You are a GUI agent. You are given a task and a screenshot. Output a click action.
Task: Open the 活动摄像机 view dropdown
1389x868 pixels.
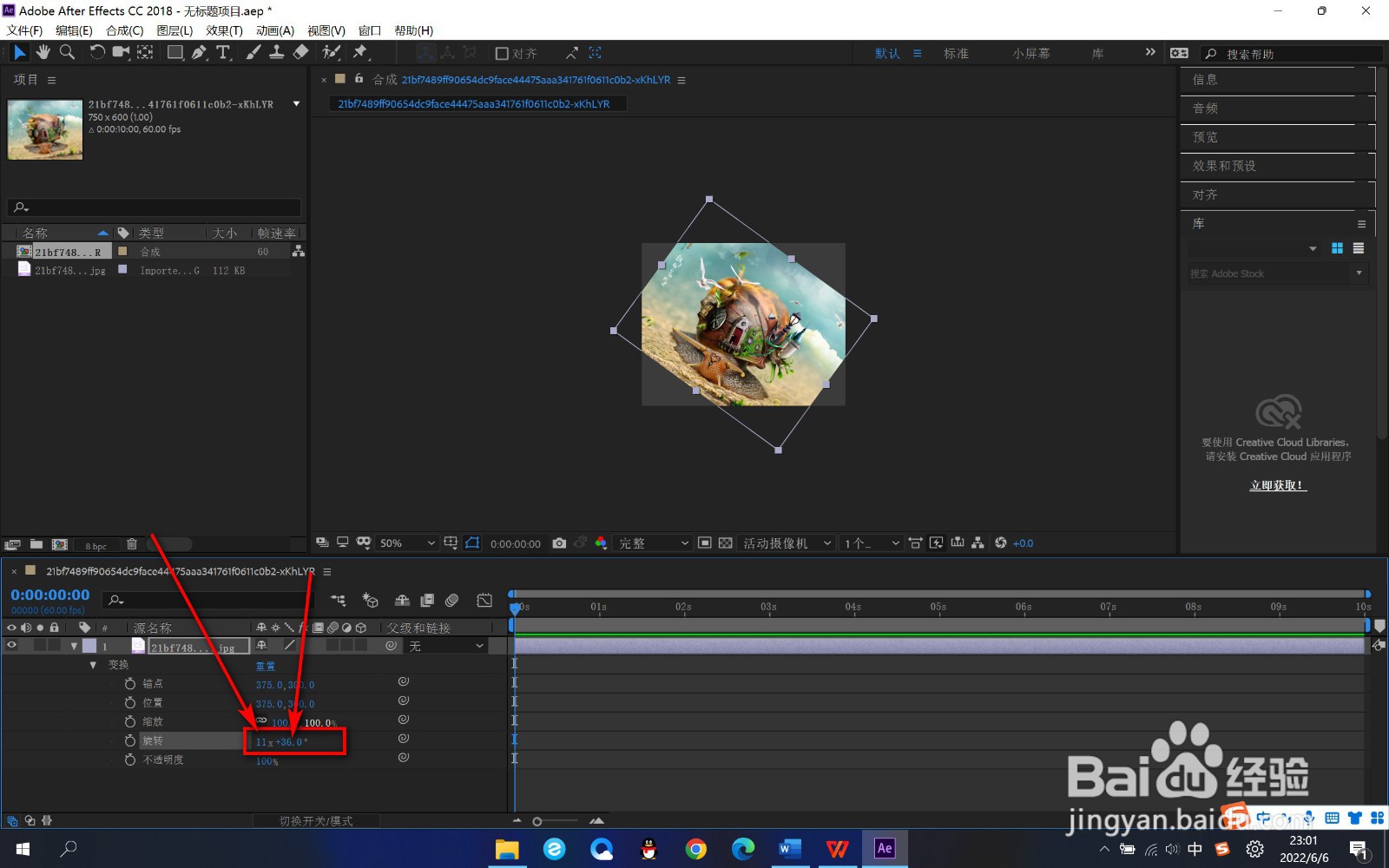point(787,543)
